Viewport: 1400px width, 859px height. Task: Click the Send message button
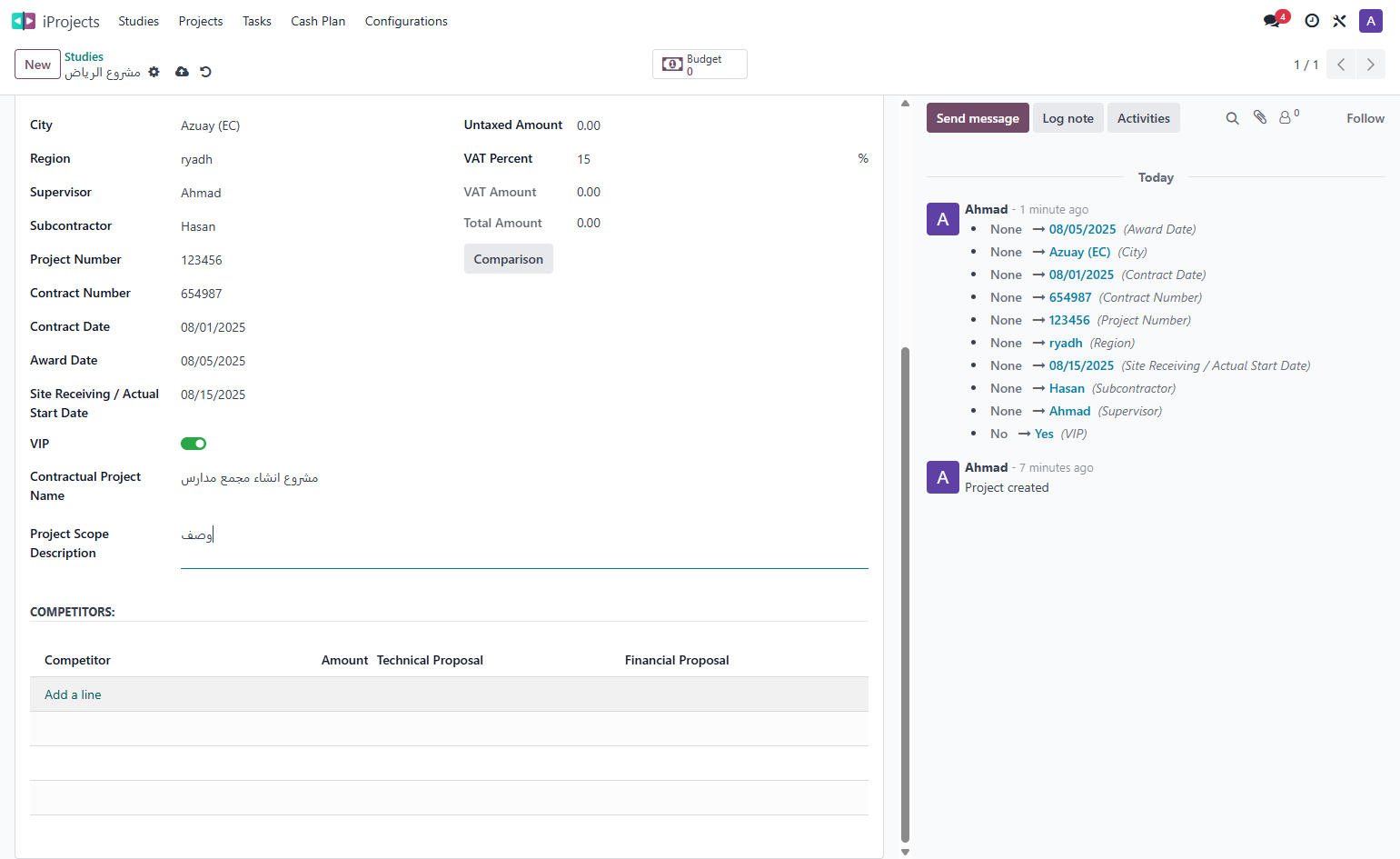978,118
